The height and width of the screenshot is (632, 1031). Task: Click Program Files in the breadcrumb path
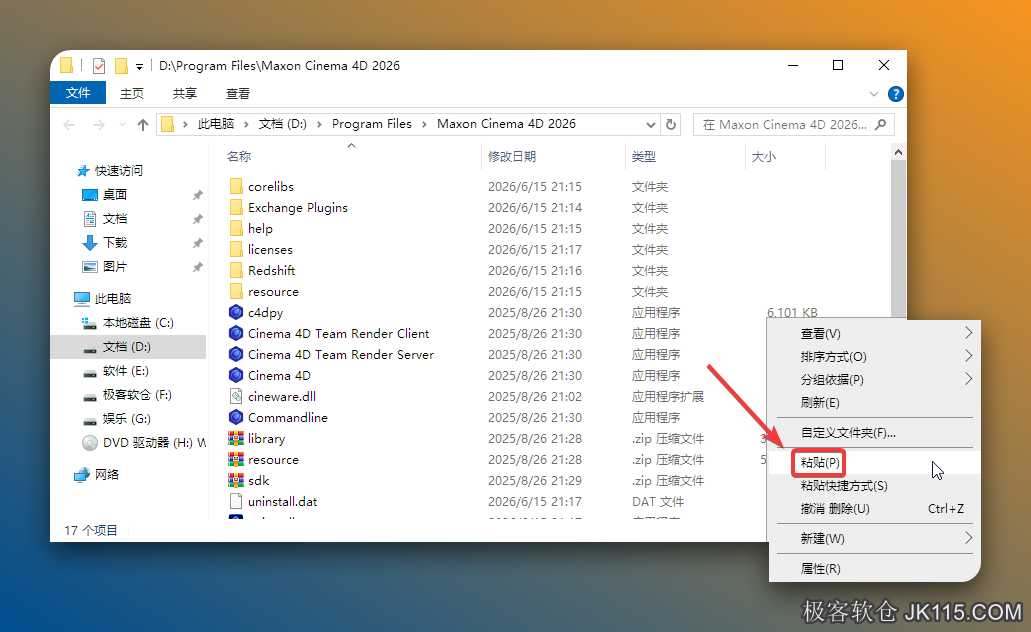372,124
